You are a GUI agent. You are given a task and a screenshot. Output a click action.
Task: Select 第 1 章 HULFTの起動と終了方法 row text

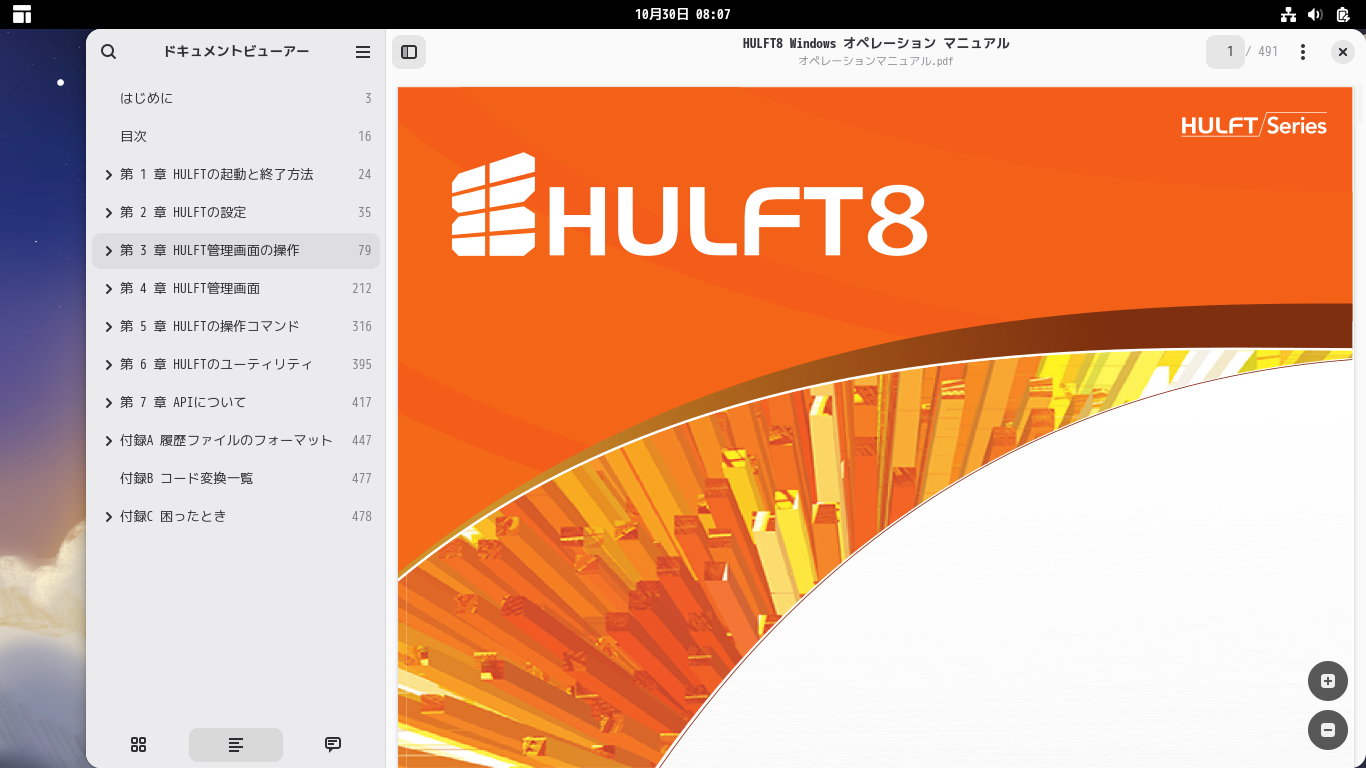point(217,174)
